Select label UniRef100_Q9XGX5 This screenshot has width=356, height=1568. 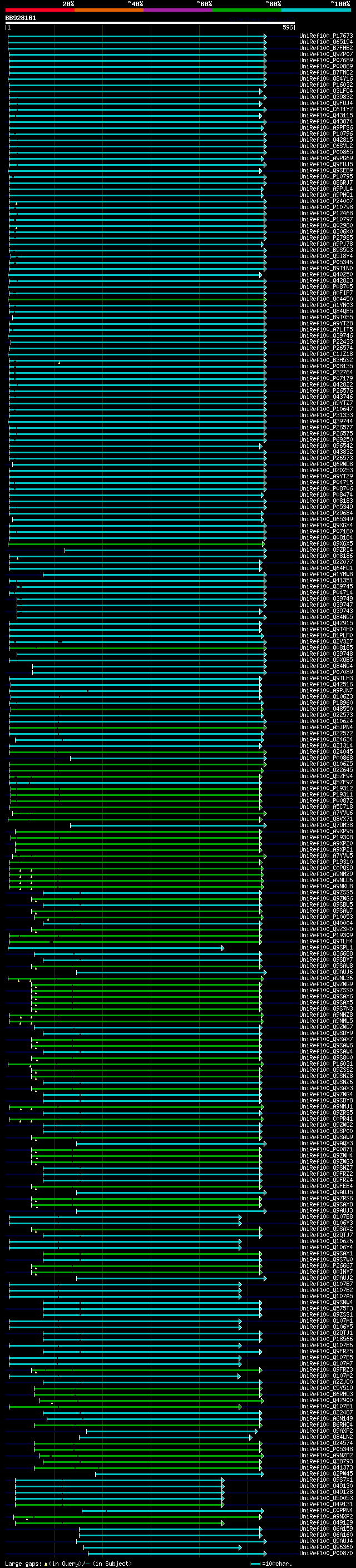pos(326,543)
